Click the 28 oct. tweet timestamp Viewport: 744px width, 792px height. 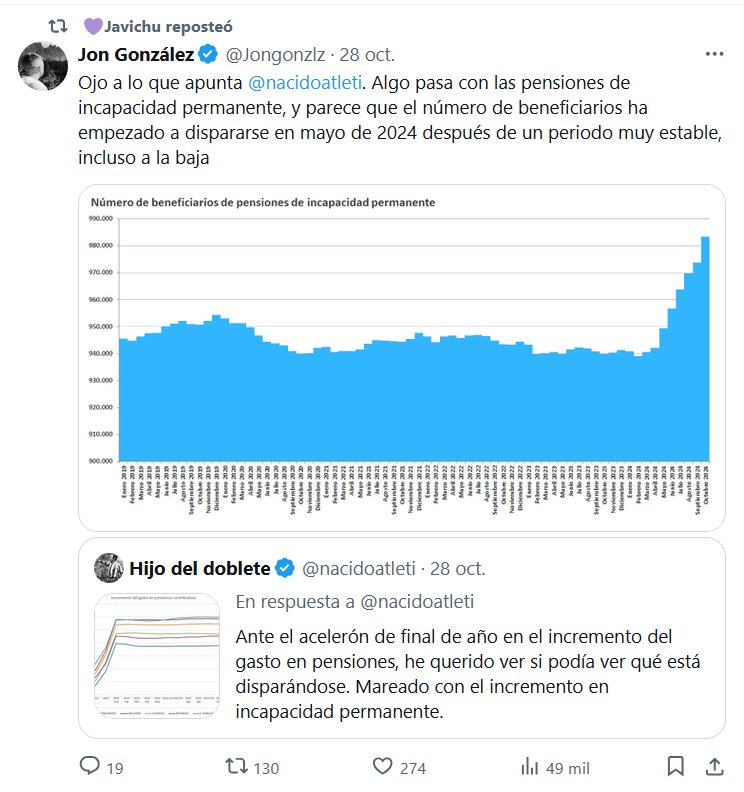click(366, 53)
